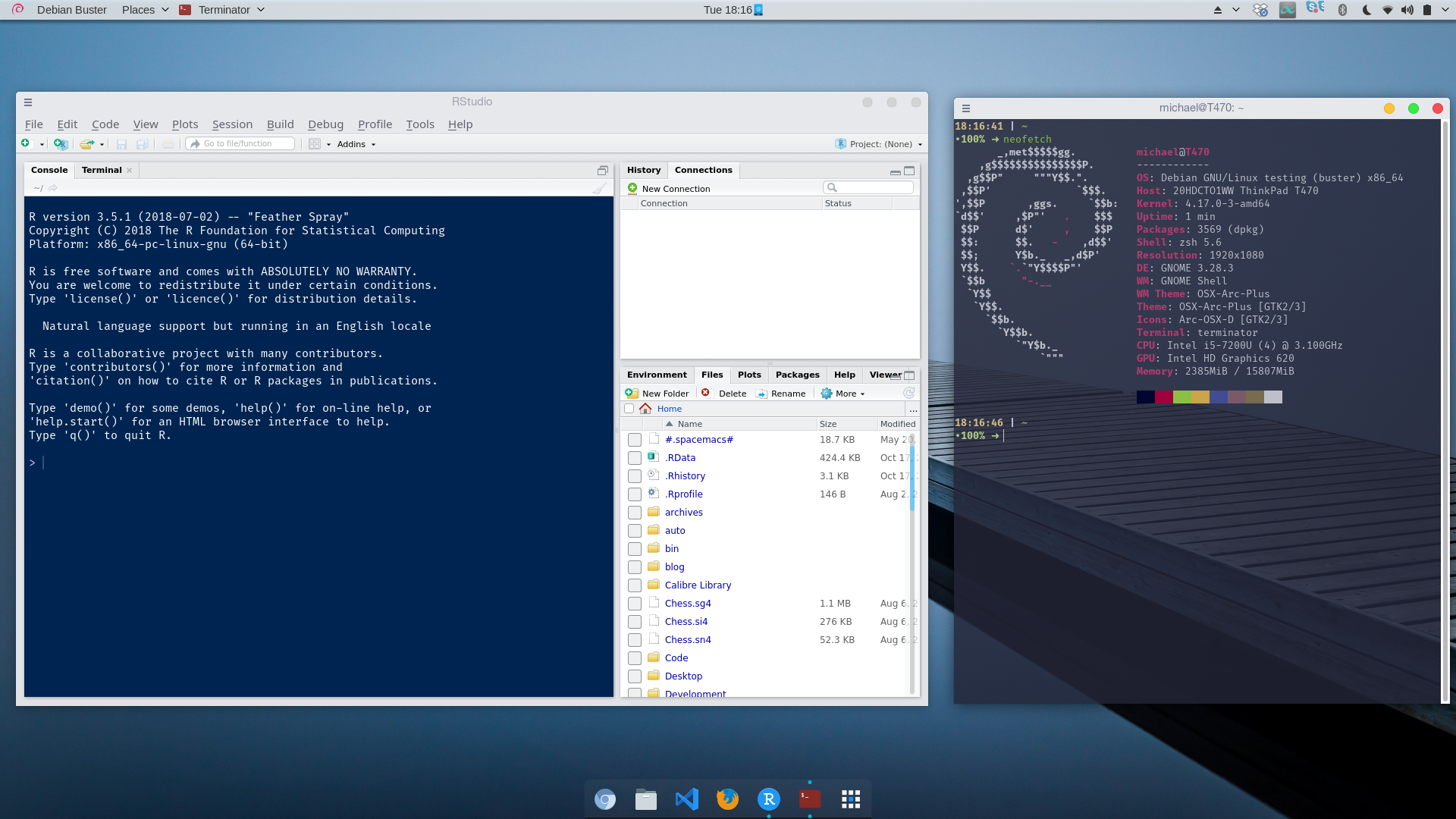Click the volume icon in top bar

click(1407, 10)
